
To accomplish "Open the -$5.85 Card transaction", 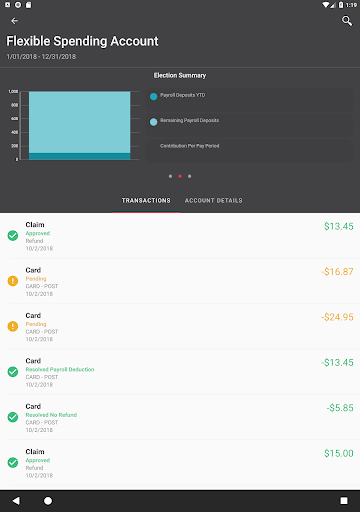I will [x=180, y=417].
